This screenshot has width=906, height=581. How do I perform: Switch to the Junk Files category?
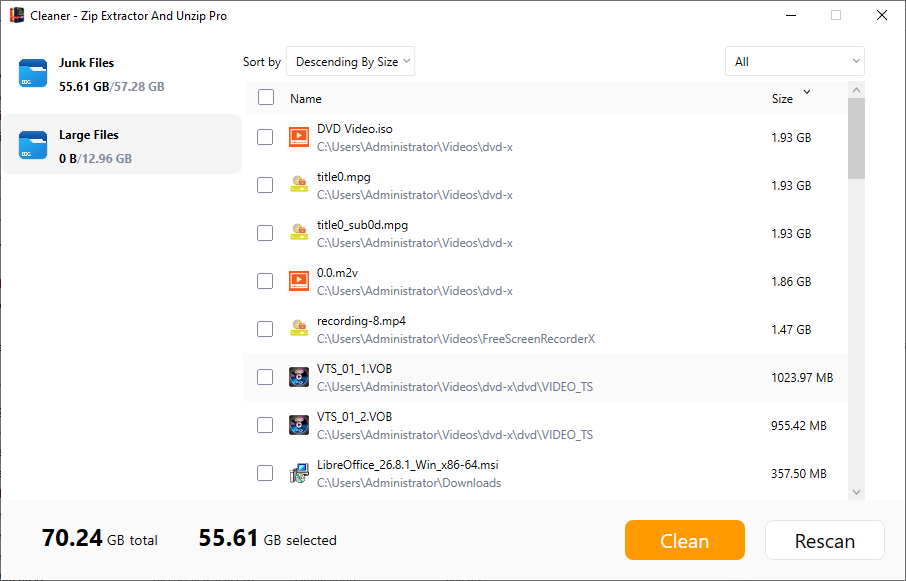(x=121, y=75)
